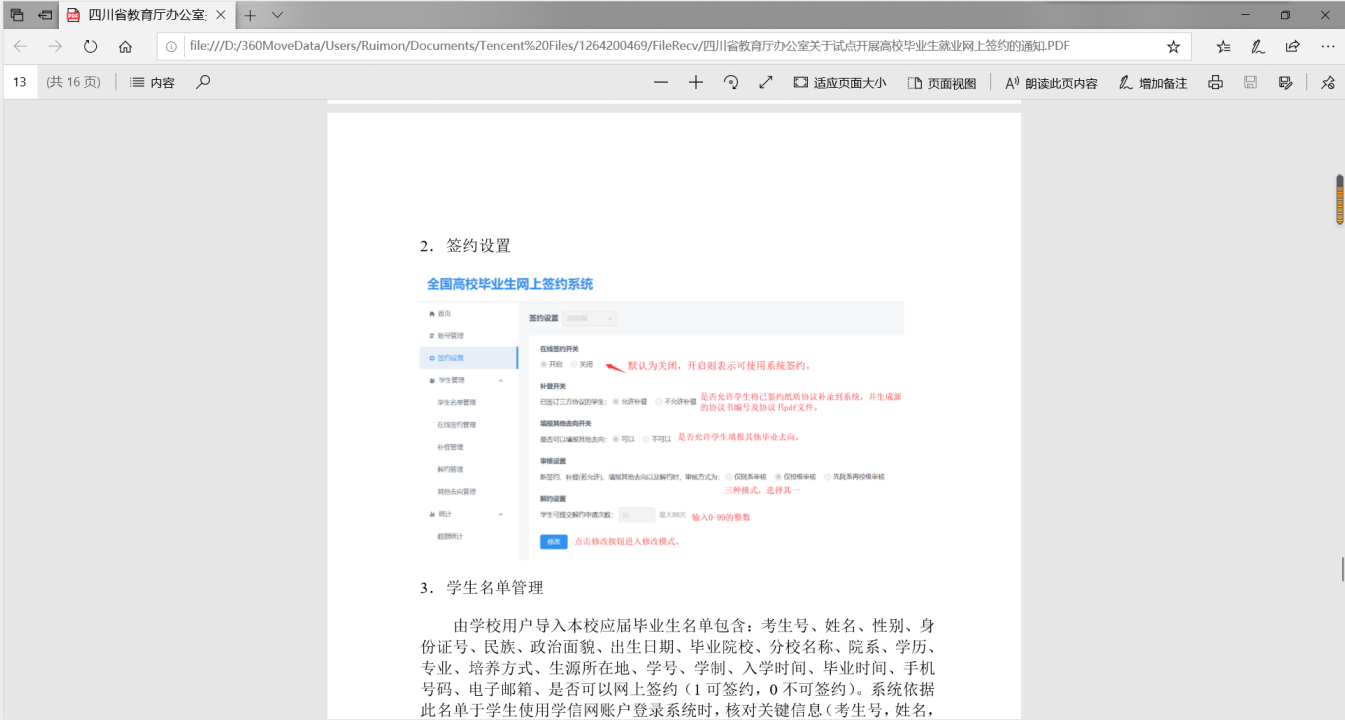Maximize or restore the browser window
This screenshot has width=1345, height=720.
pos(1285,15)
